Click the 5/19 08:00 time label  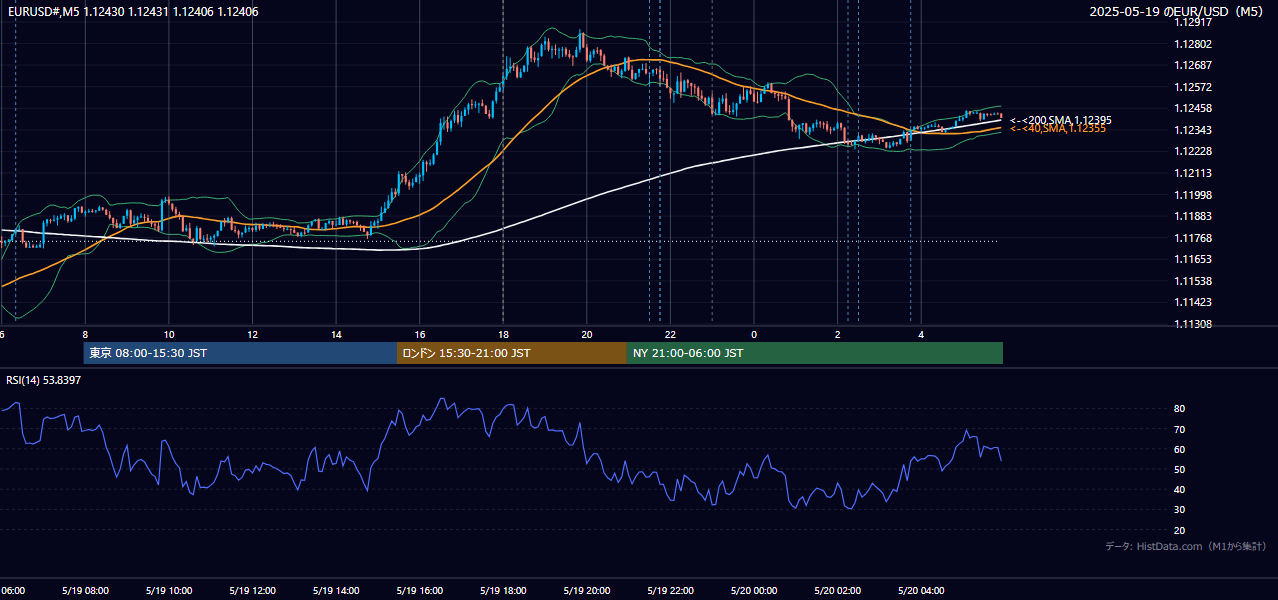click(84, 591)
